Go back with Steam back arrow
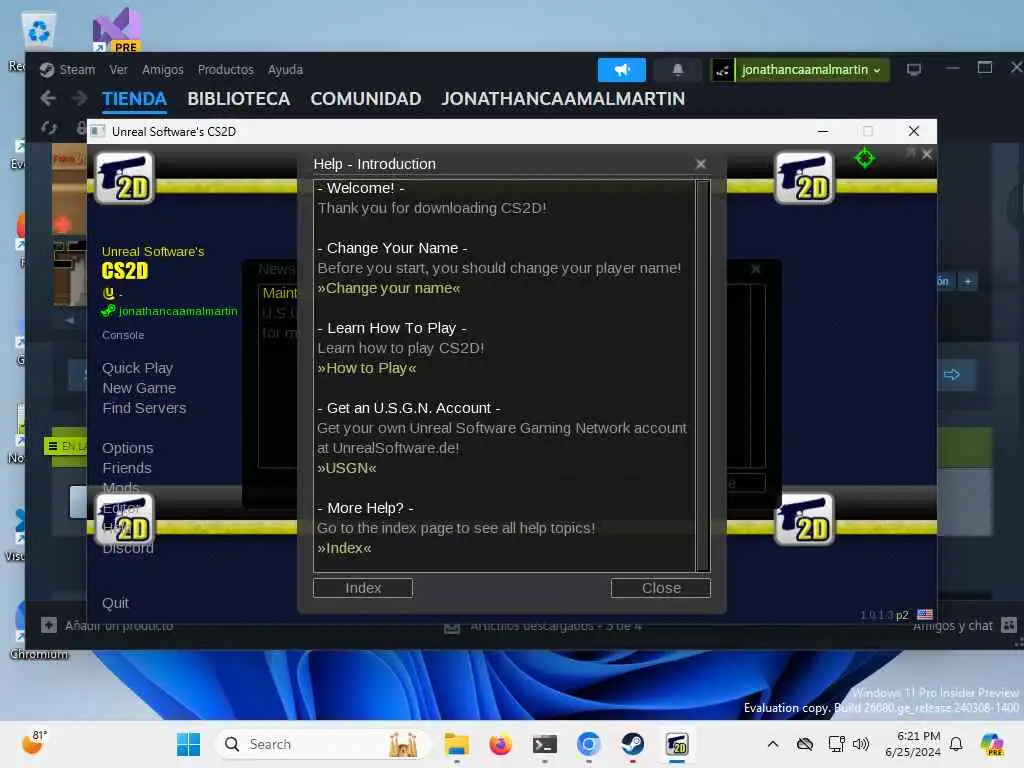The width and height of the screenshot is (1024, 768). pos(48,99)
